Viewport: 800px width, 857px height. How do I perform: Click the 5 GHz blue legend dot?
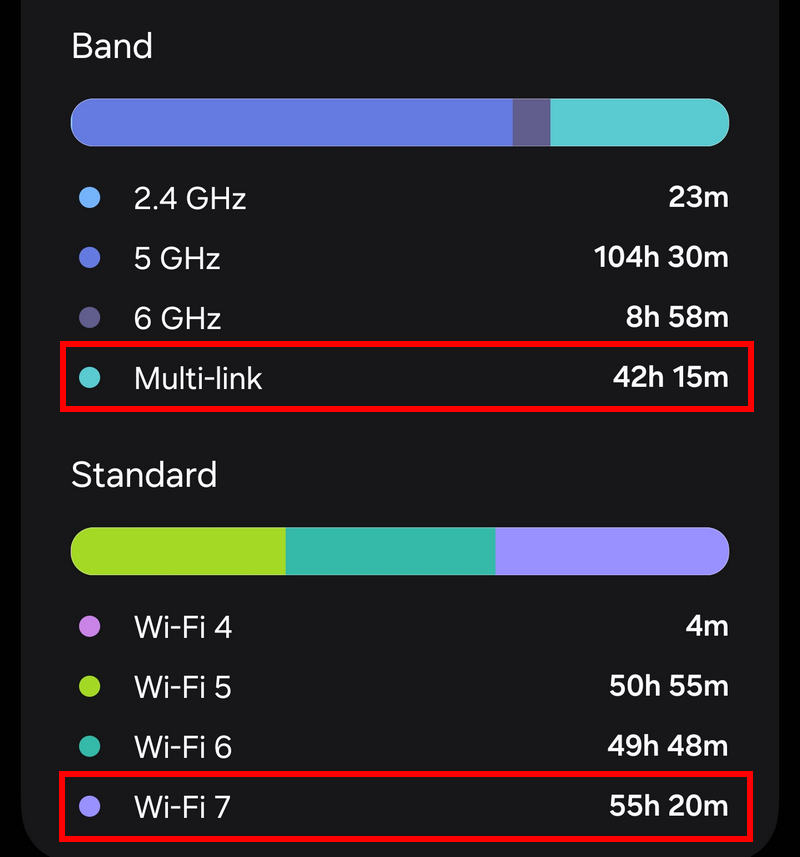click(x=90, y=257)
